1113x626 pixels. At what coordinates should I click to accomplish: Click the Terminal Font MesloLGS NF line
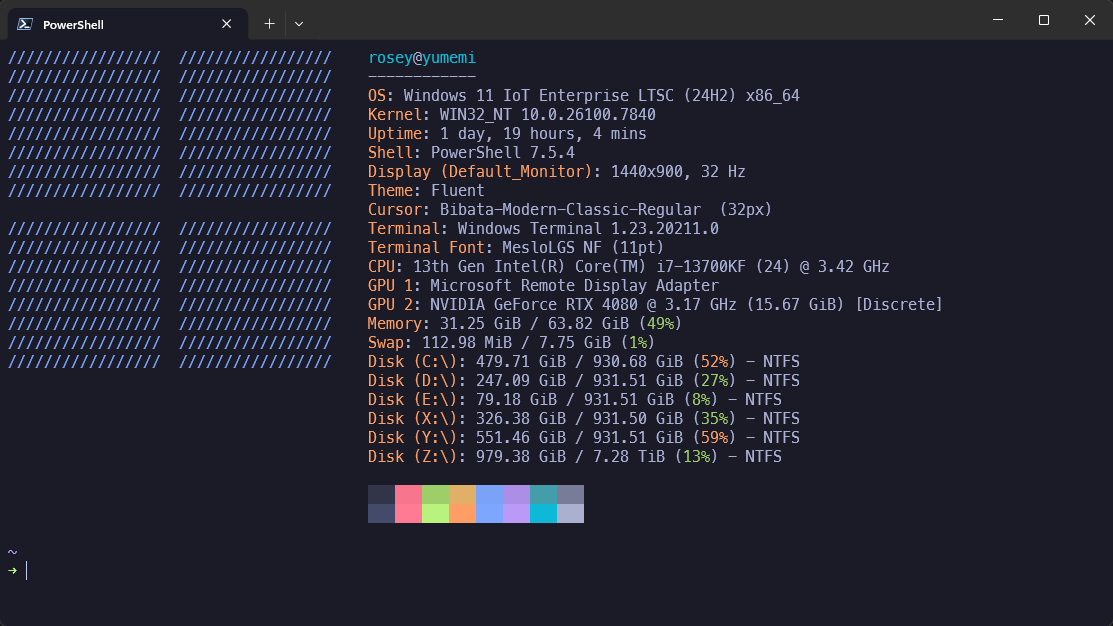[516, 248]
